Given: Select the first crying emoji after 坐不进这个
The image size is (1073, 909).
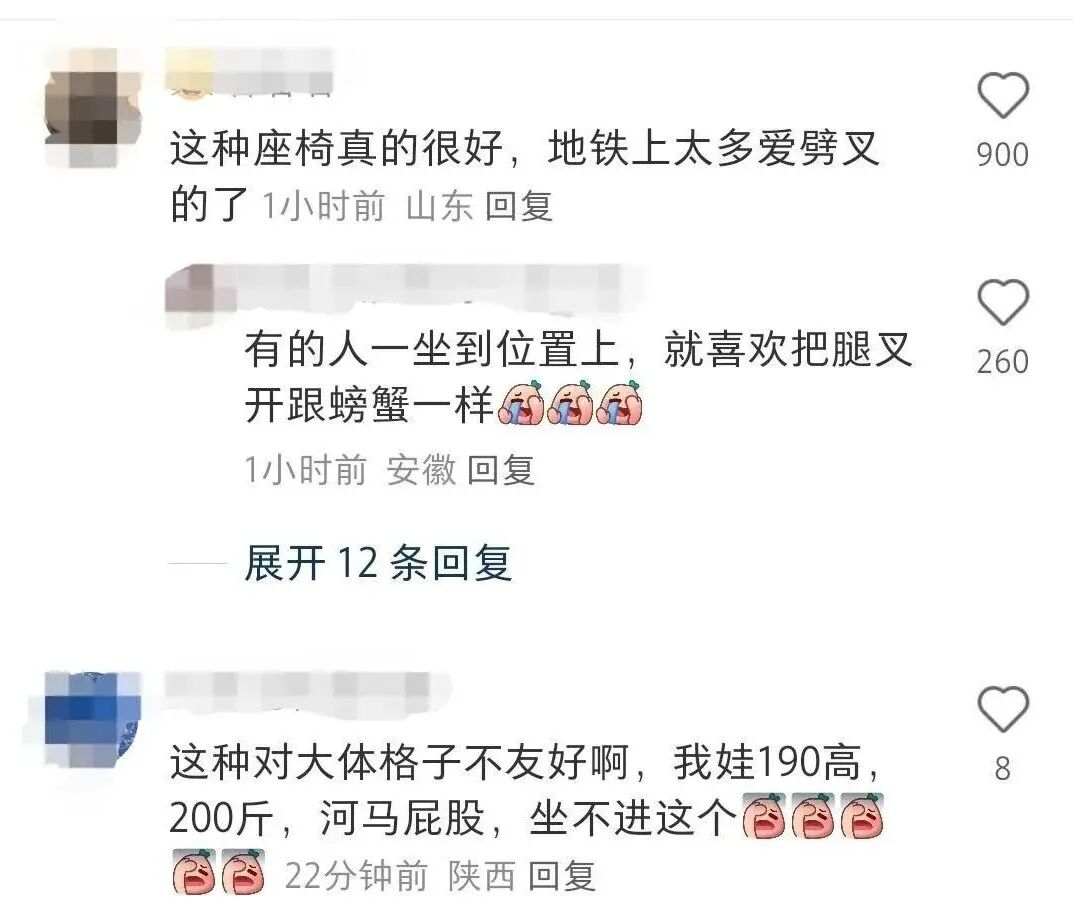Looking at the screenshot, I should click(764, 816).
